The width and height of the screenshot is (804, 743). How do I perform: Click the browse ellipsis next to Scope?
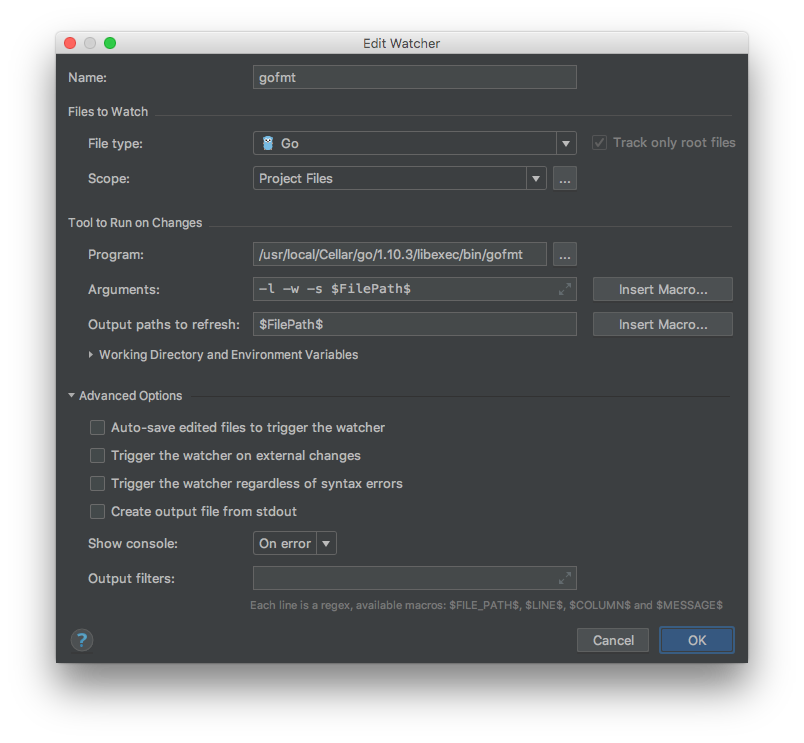coord(565,178)
